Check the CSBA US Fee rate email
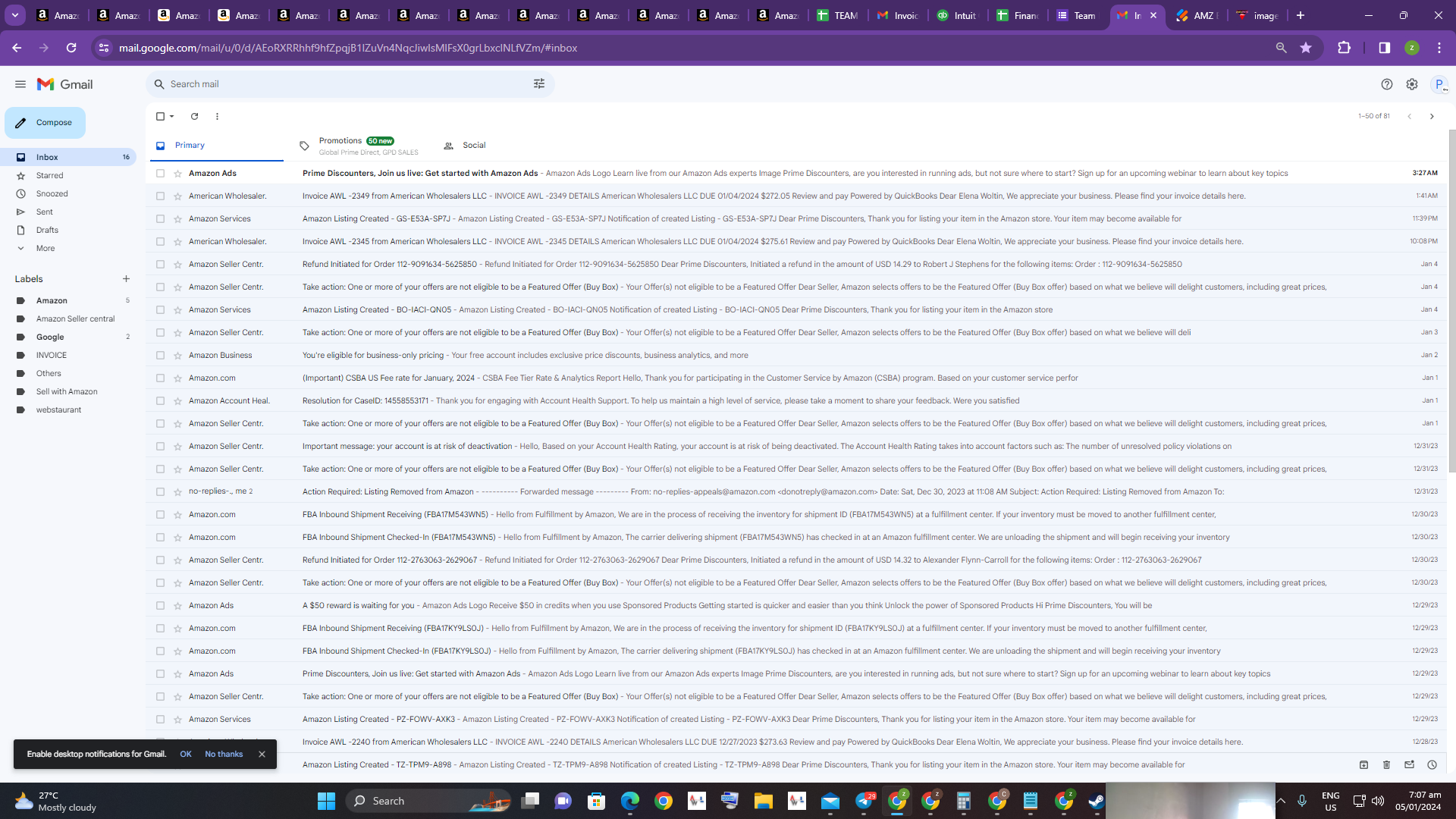Viewport: 1456px width, 819px height. (160, 378)
